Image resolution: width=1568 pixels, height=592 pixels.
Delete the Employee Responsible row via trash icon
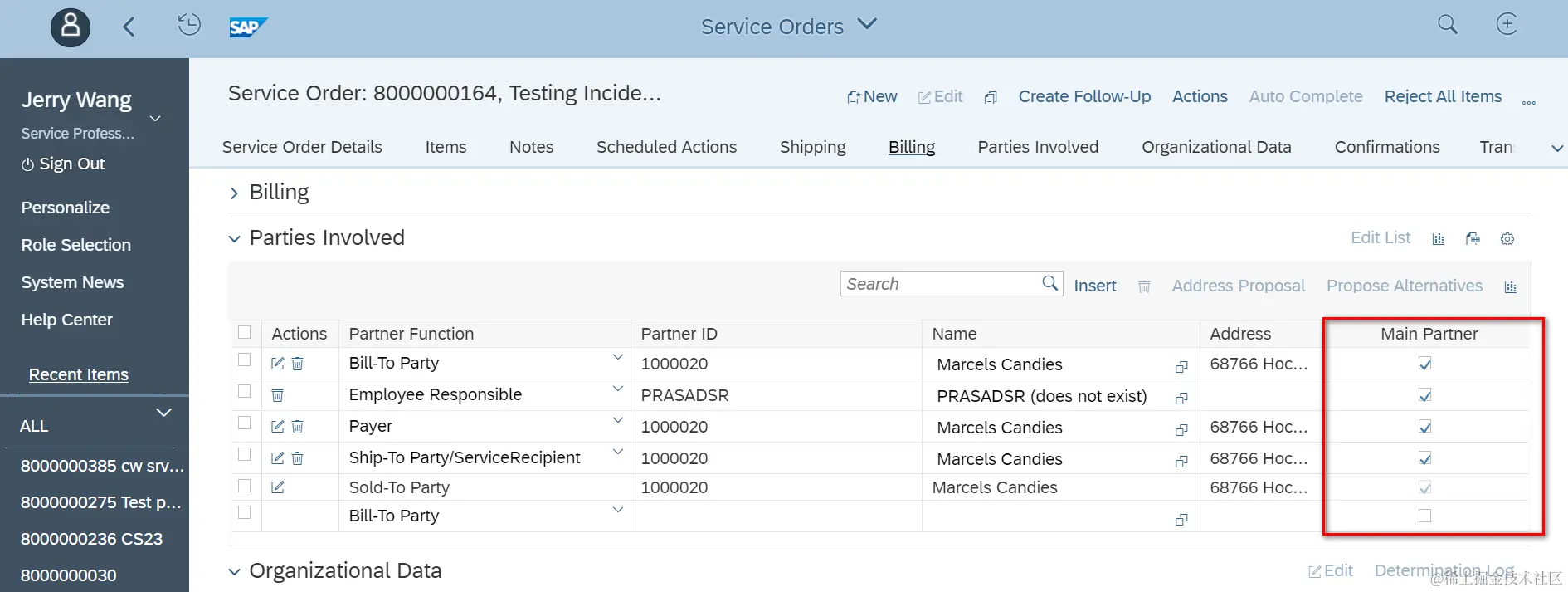coord(278,395)
